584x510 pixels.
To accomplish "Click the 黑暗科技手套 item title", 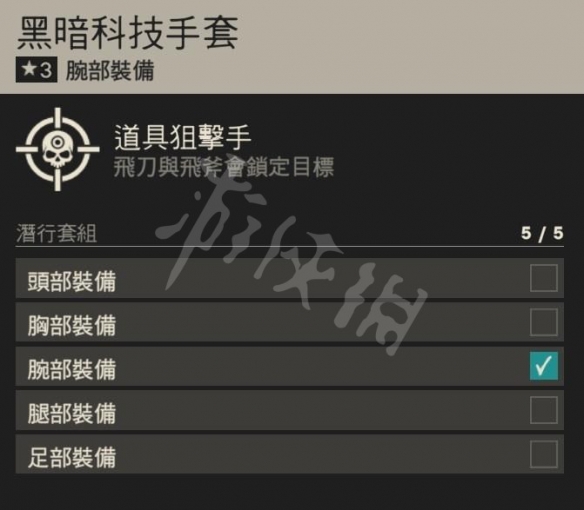I will (x=127, y=34).
